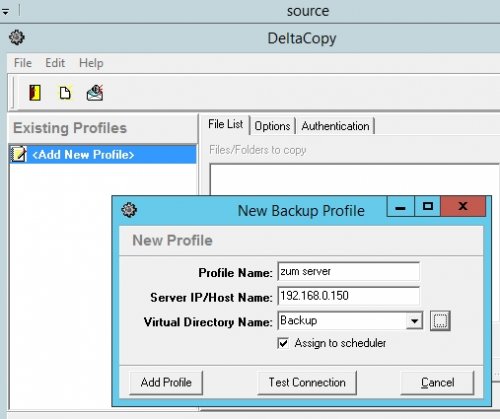Switch to the File List tab

click(226, 124)
